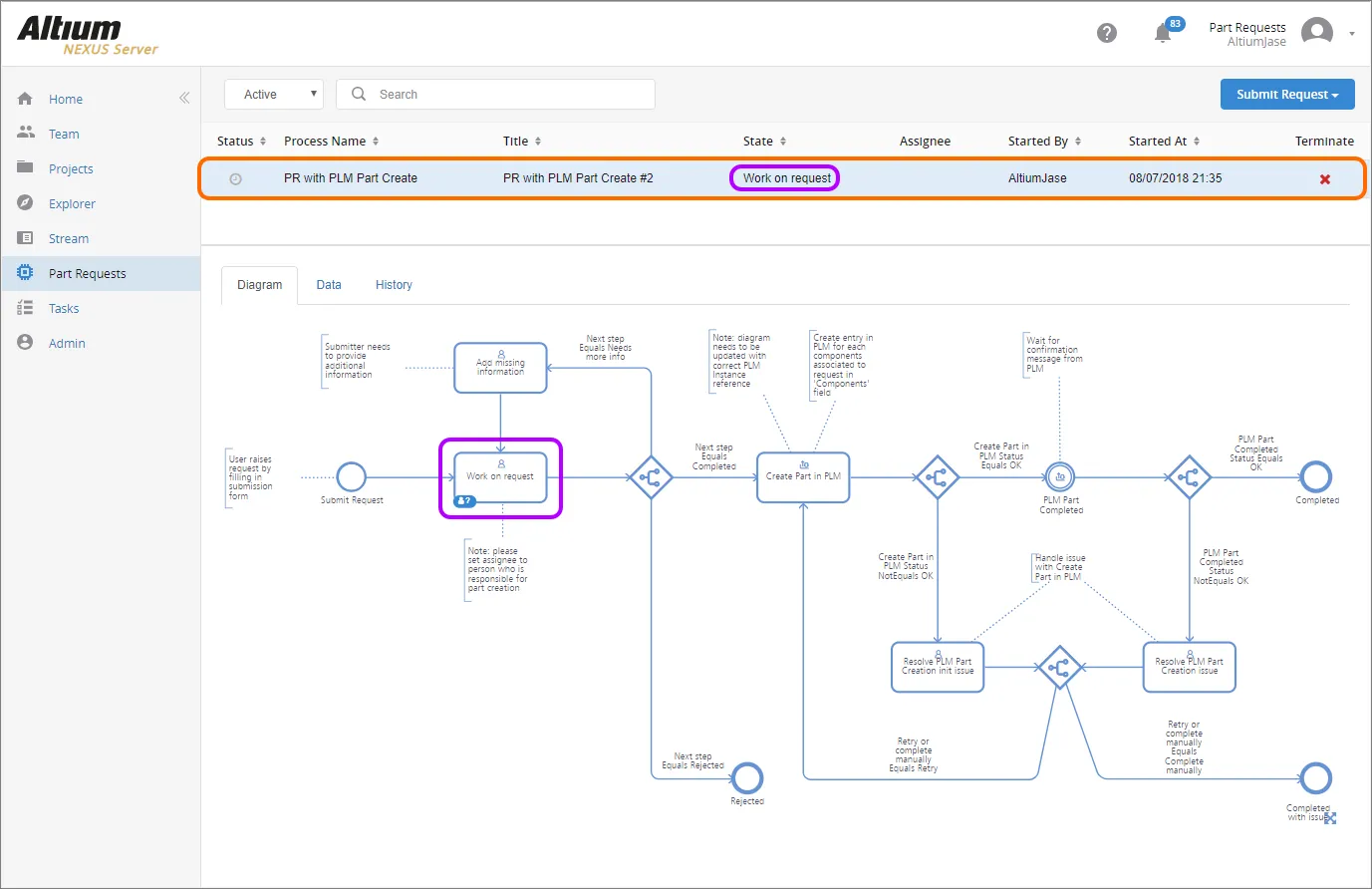Select Resolve PLM Part Creation issue node
Viewport: 1372px width, 889px height.
pos(1190,667)
